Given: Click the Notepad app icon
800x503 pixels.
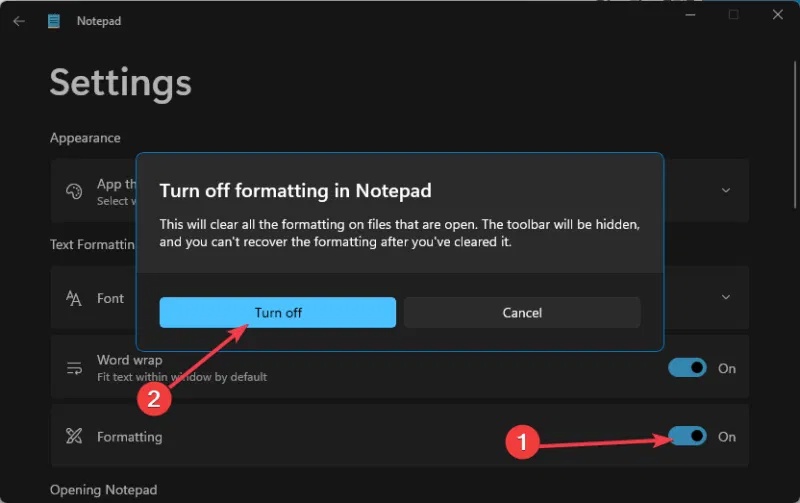Looking at the screenshot, I should (54, 21).
